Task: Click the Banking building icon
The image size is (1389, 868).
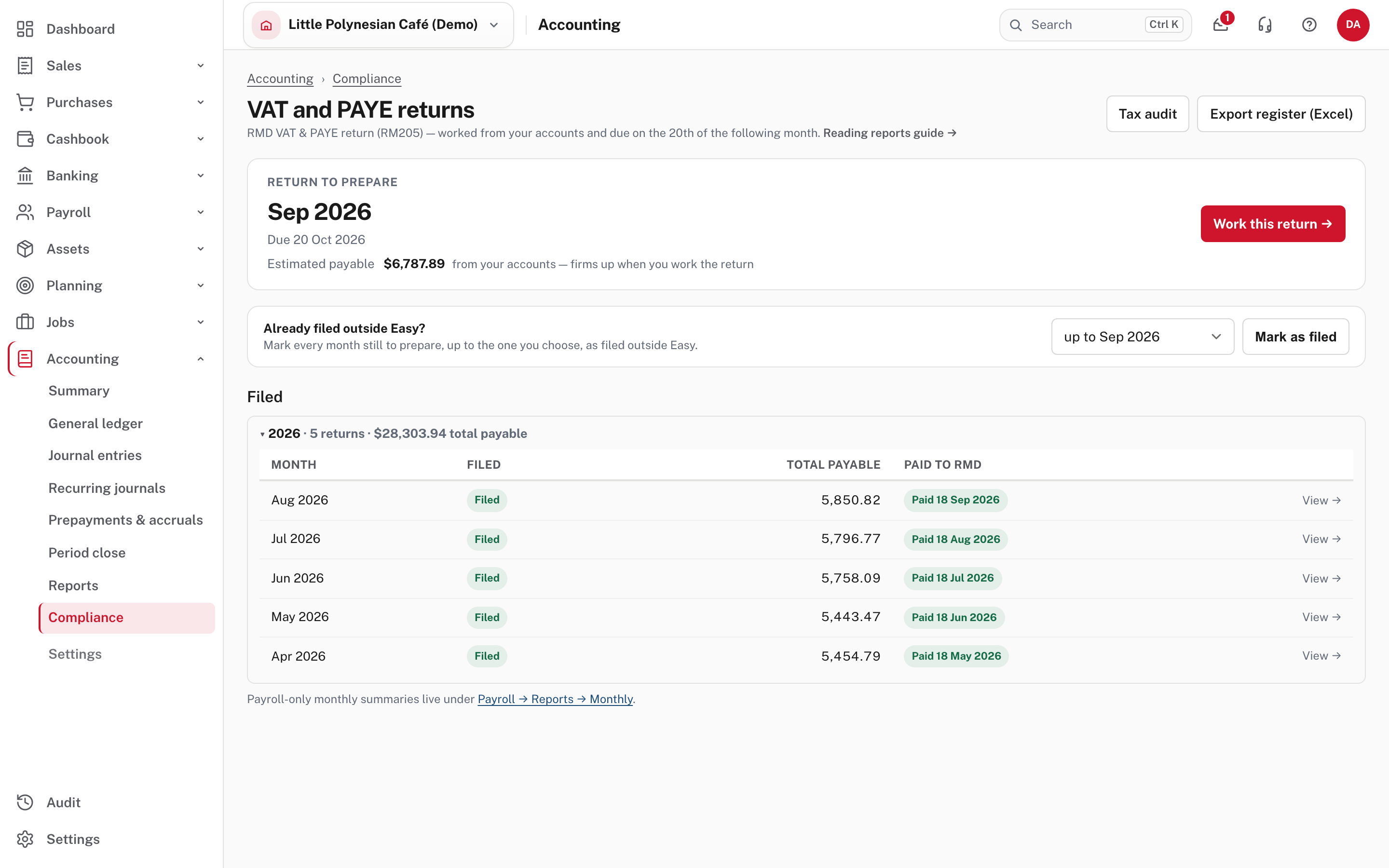Action: coord(25,176)
